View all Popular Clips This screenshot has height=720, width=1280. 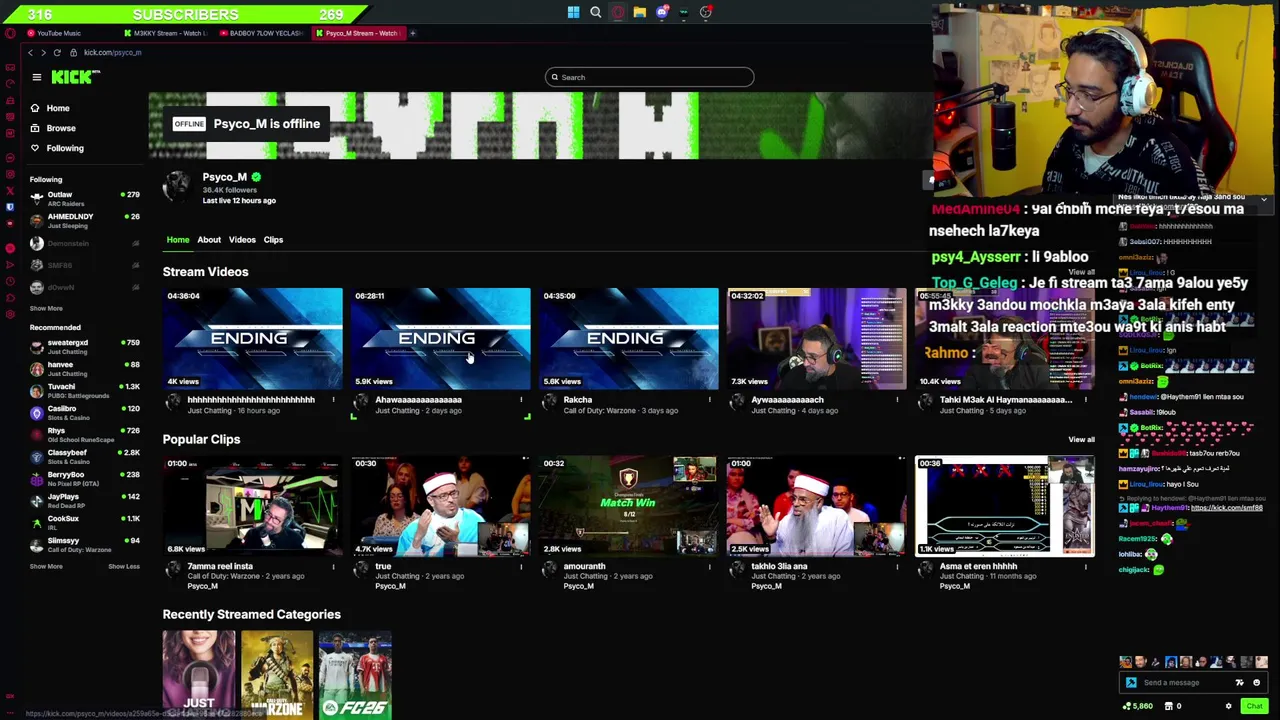point(1081,439)
